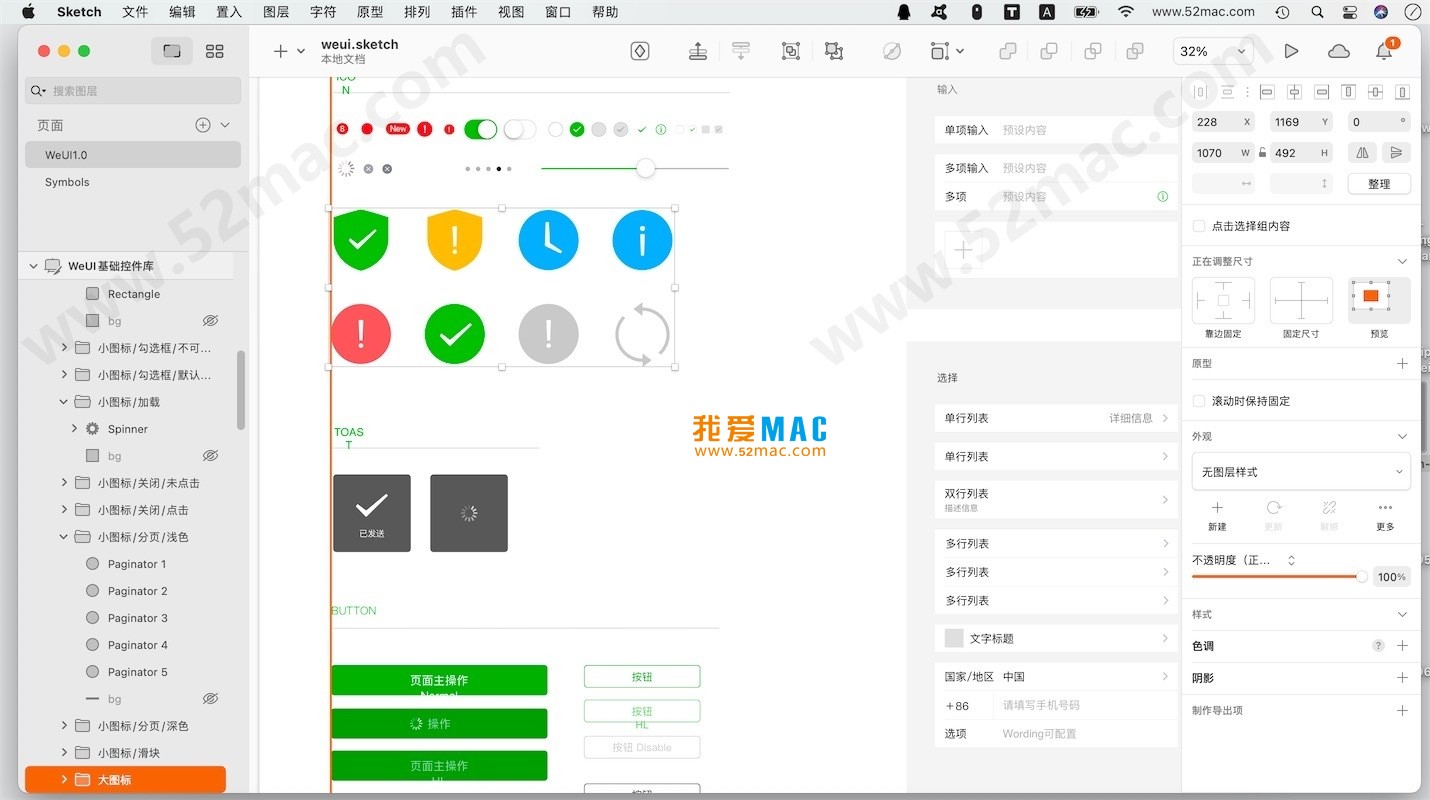The image size is (1430, 800).
Task: Open the 编辑 menu
Action: 182,12
